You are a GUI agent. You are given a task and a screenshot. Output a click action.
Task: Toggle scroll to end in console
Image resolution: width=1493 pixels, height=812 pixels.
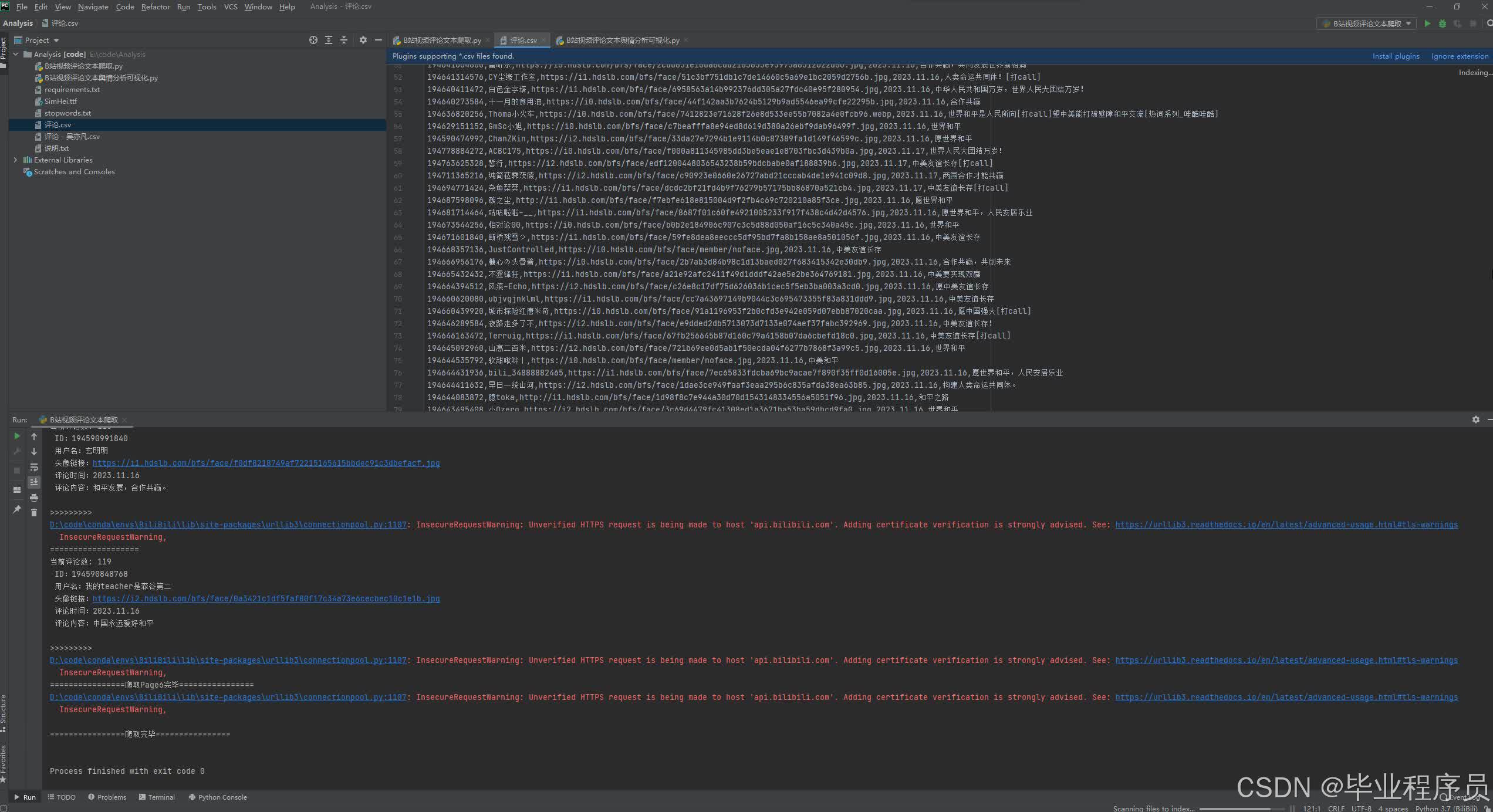[x=34, y=482]
